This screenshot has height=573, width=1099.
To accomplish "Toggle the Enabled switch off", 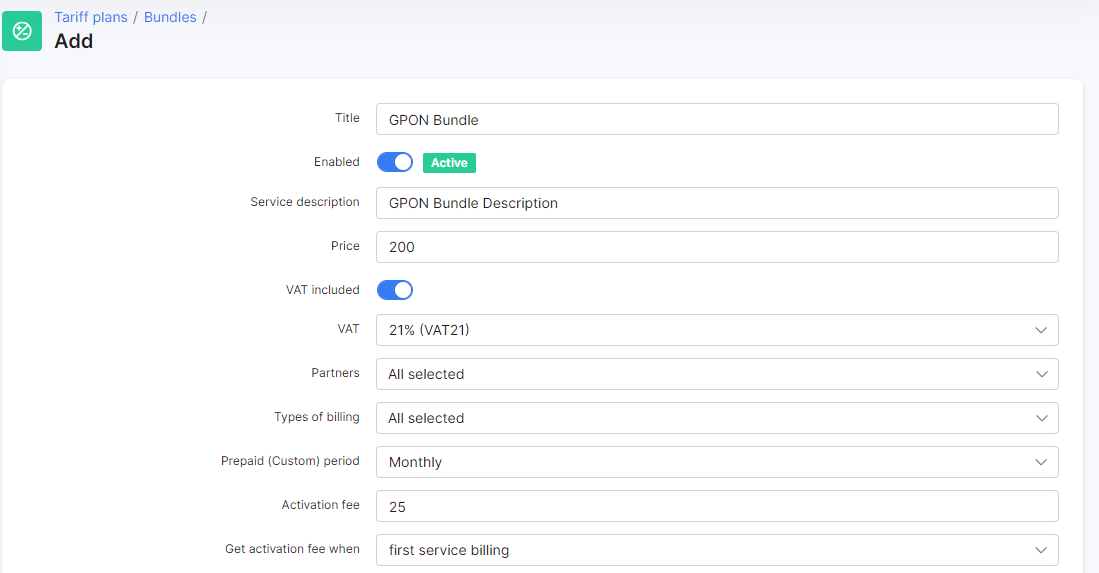I will [x=395, y=162].
